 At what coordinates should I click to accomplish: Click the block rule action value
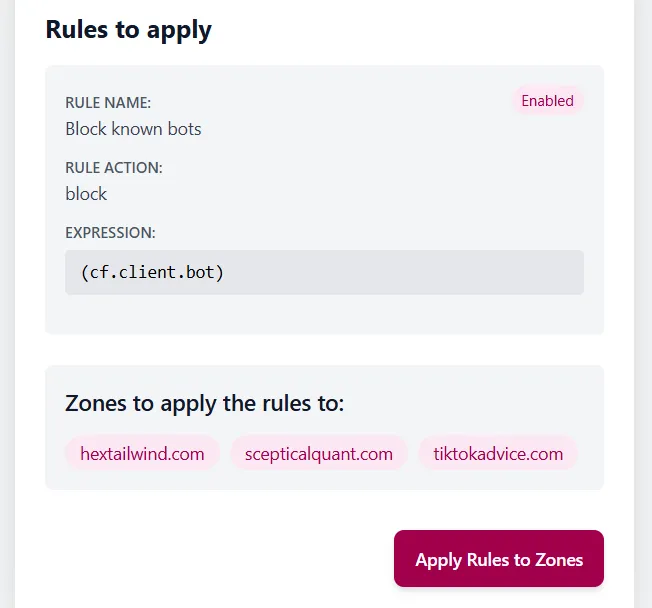point(86,194)
